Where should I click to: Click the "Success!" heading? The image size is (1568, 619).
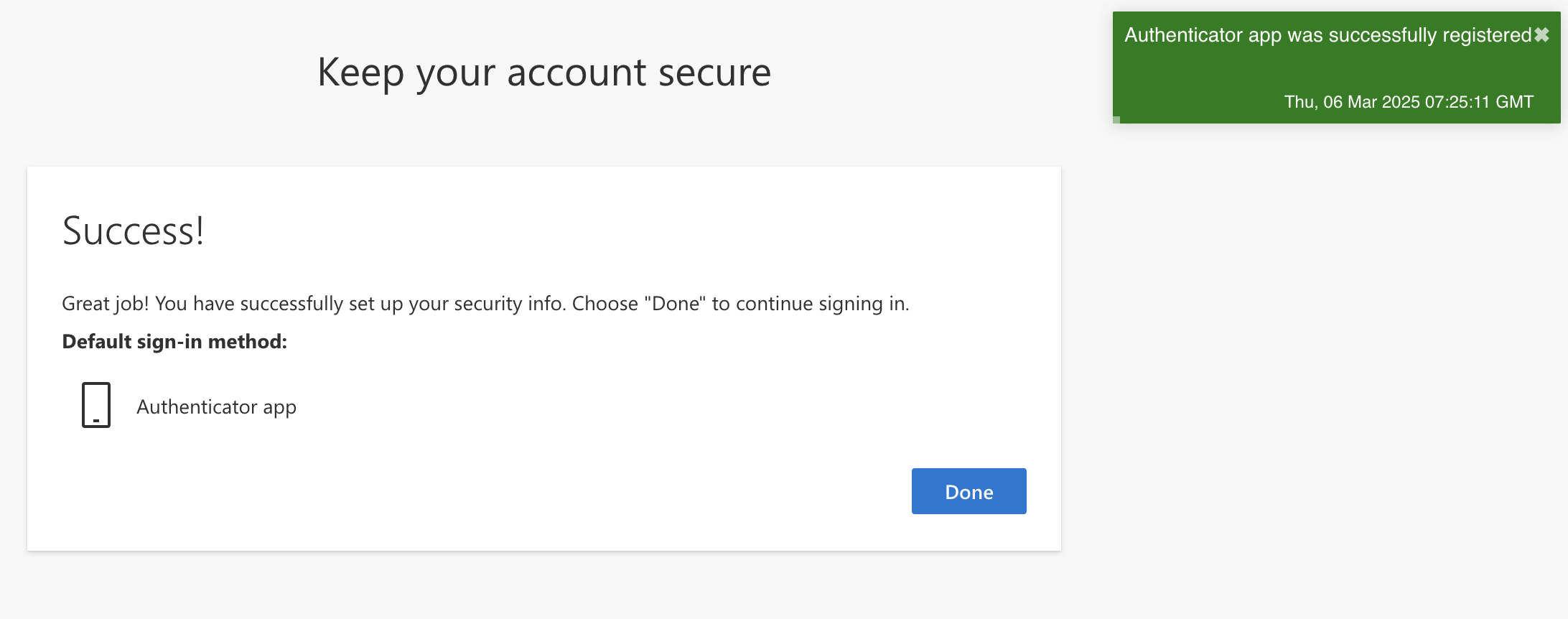tap(133, 231)
